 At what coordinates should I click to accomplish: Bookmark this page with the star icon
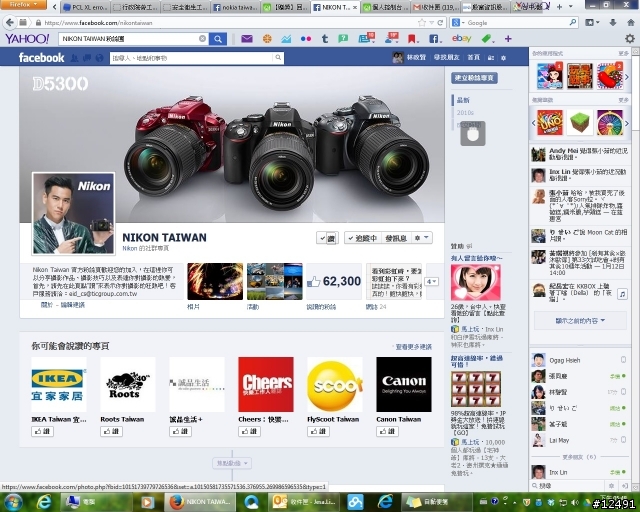422,22
